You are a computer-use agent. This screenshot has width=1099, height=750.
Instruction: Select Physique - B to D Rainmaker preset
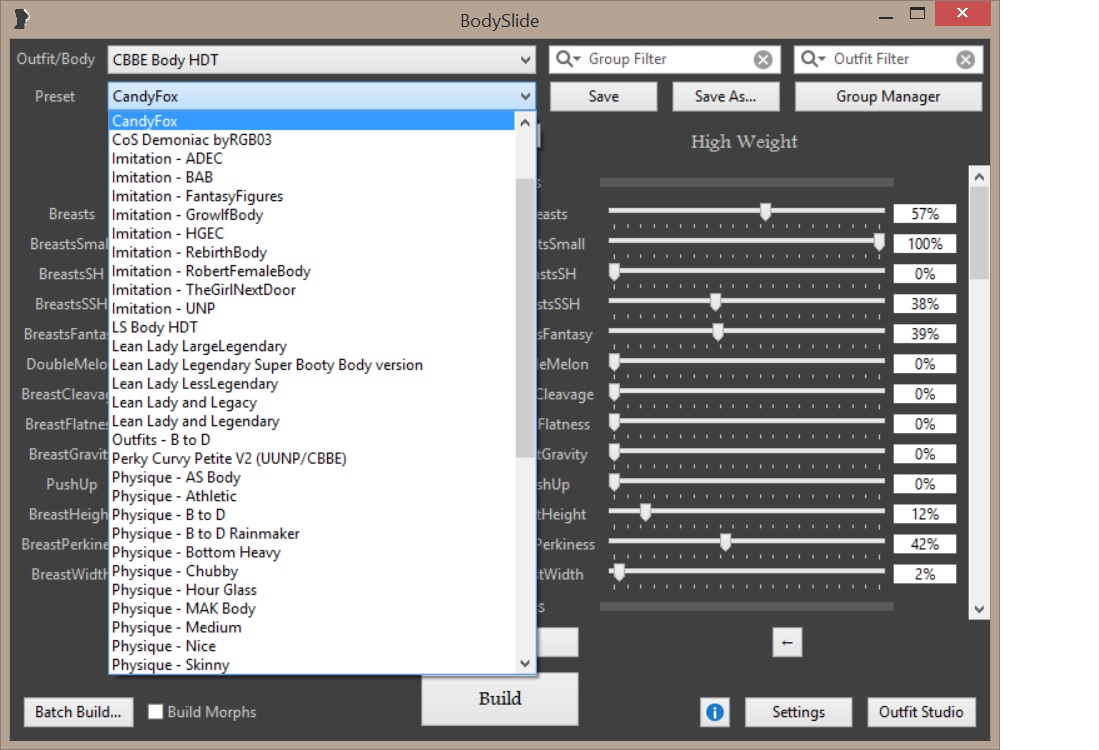[312, 533]
